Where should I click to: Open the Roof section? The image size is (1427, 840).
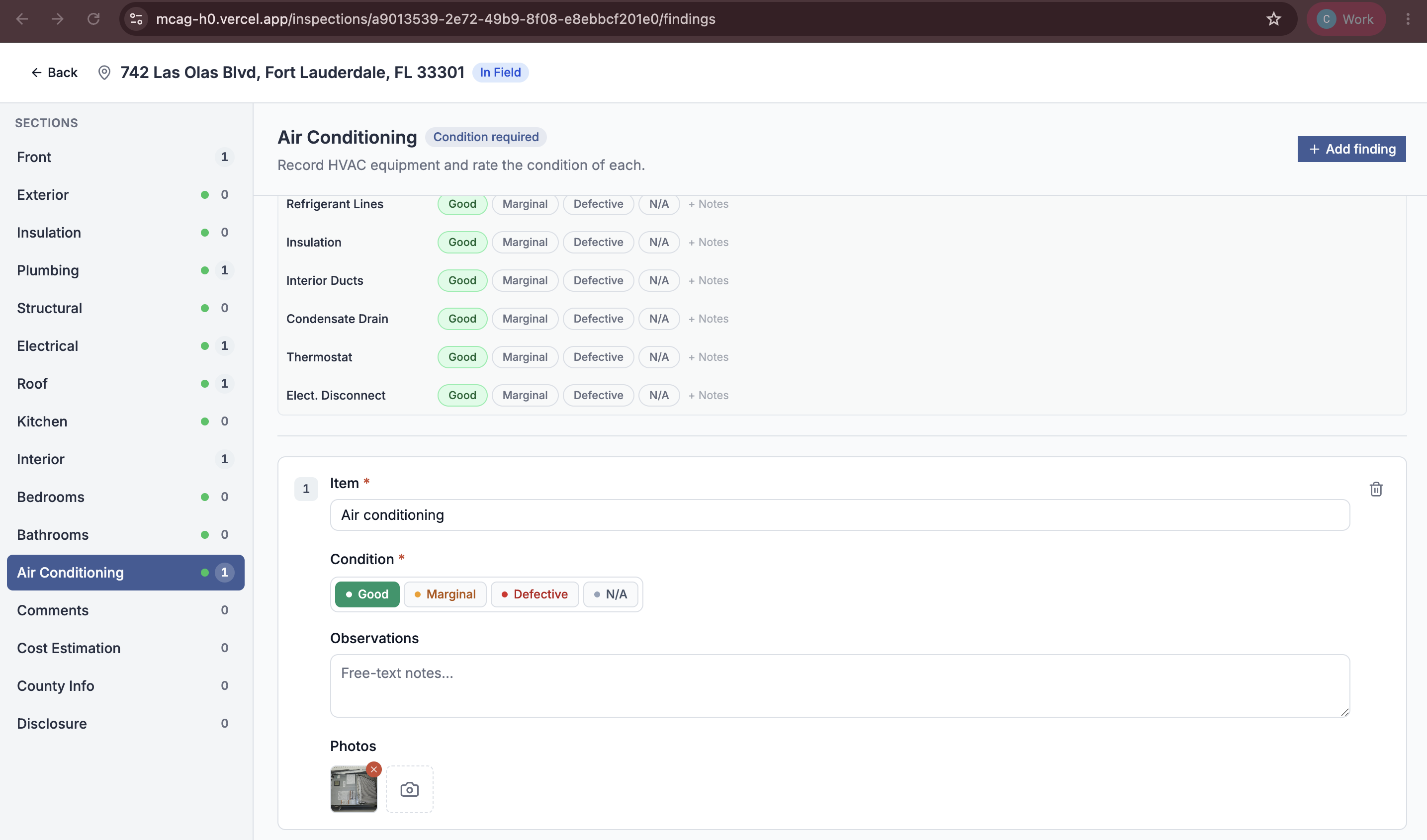125,383
